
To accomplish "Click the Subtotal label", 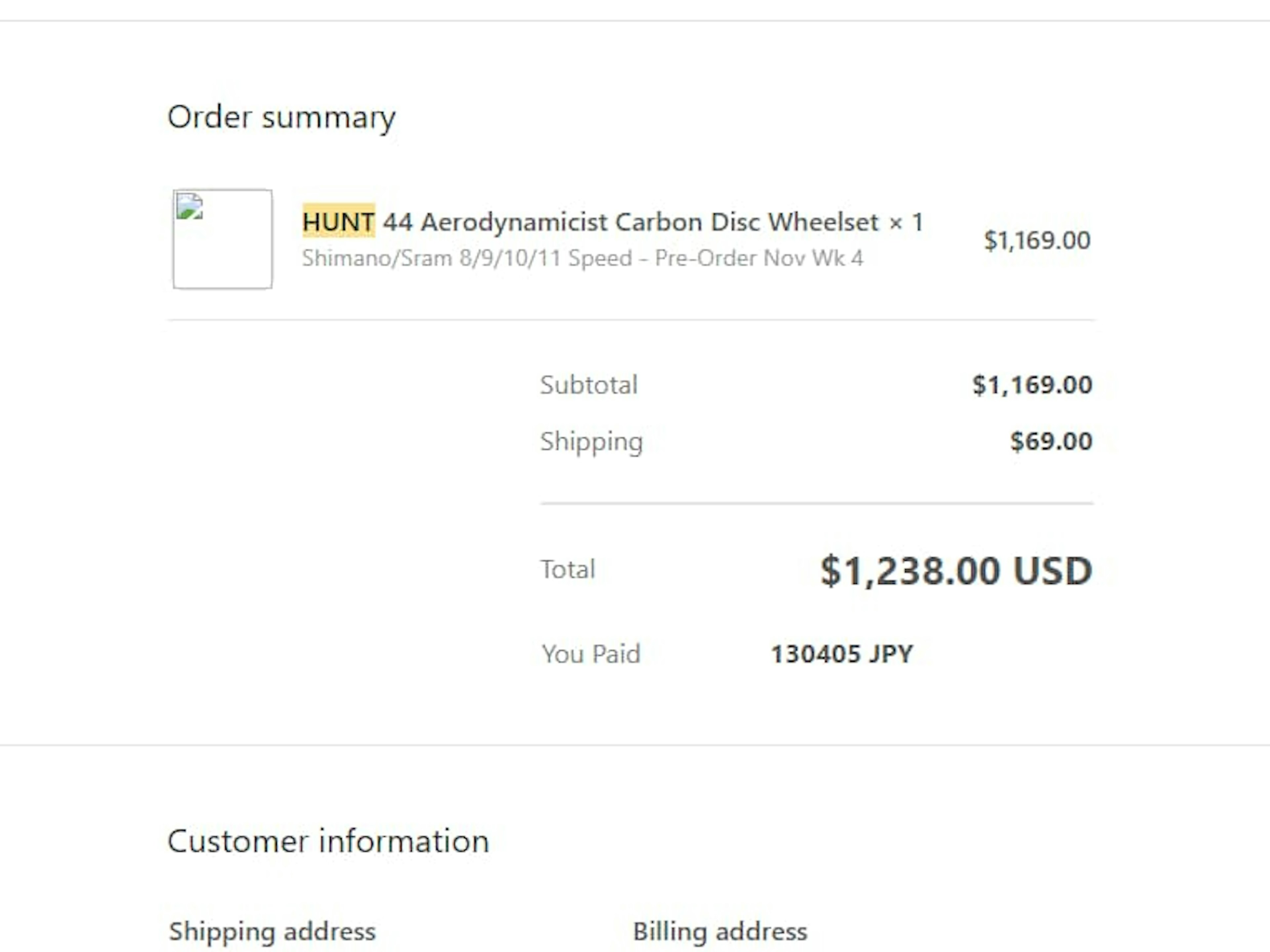I will tap(588, 384).
